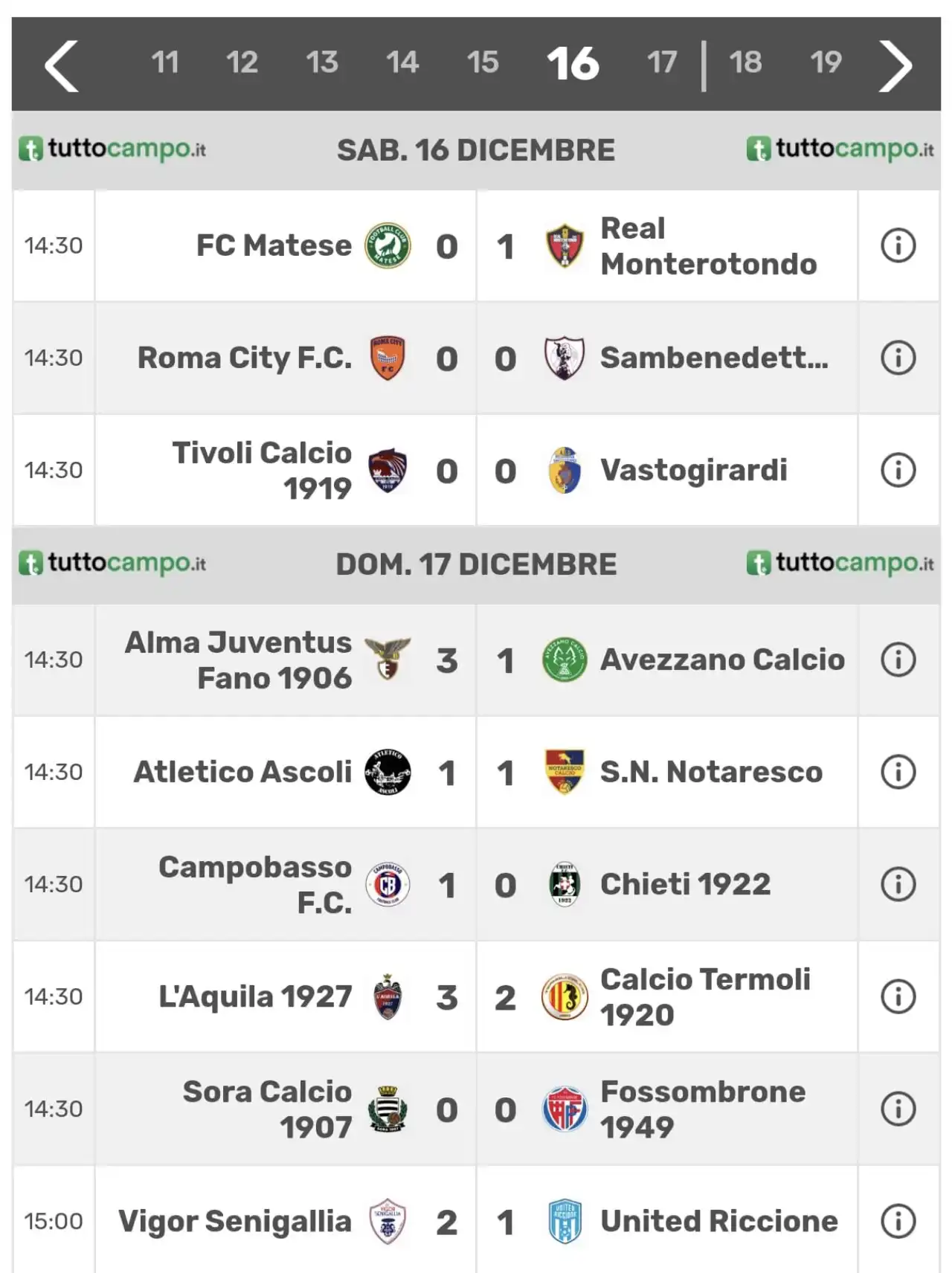Open info for FC Matese vs Real Monterotondo
Screen dimensions: 952x1273
(x=898, y=246)
